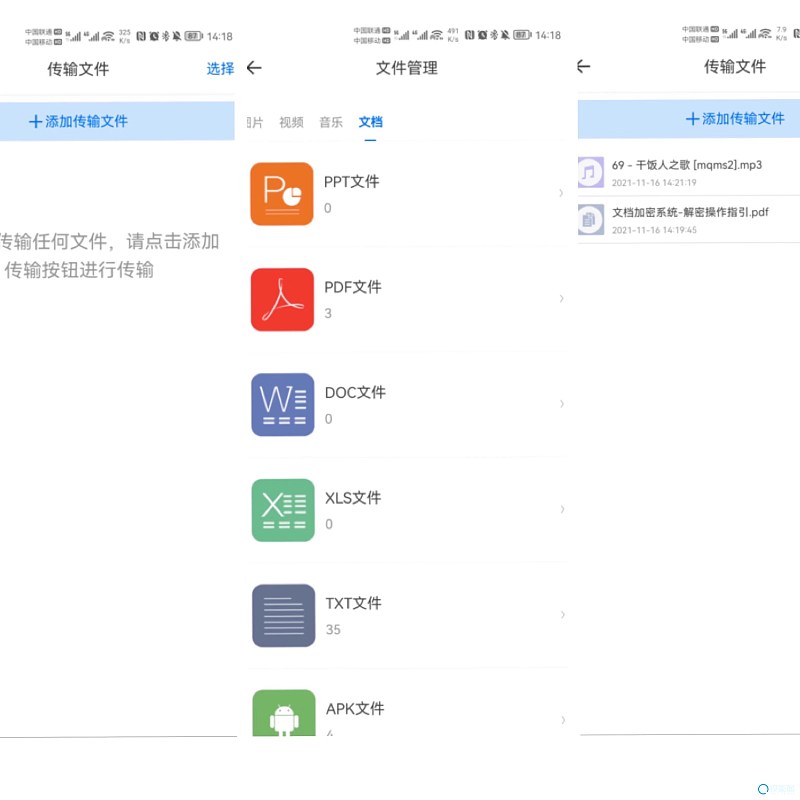Tap the music note icon of the mp3 file
The height and width of the screenshot is (800, 800).
tap(590, 172)
